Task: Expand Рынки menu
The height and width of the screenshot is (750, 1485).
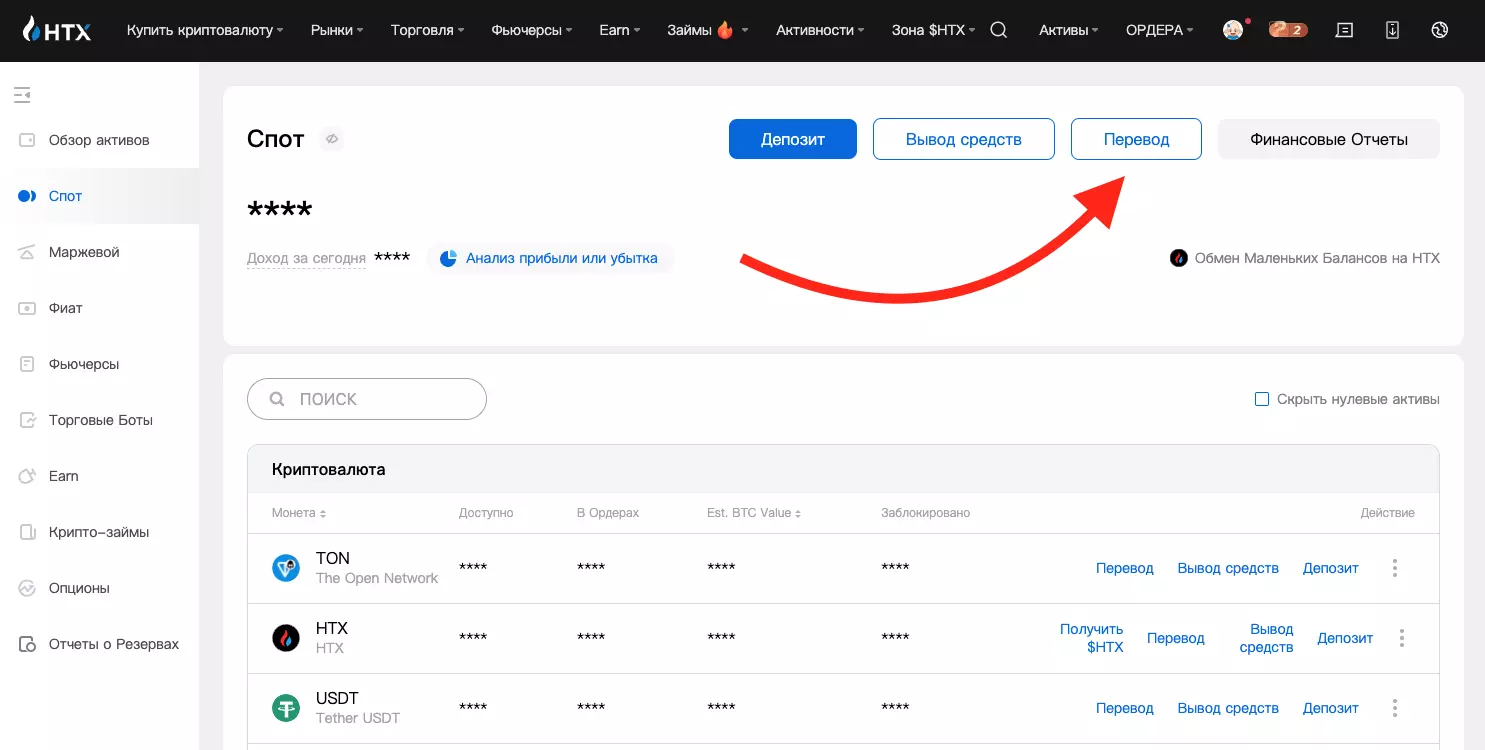Action: pyautogui.click(x=337, y=30)
